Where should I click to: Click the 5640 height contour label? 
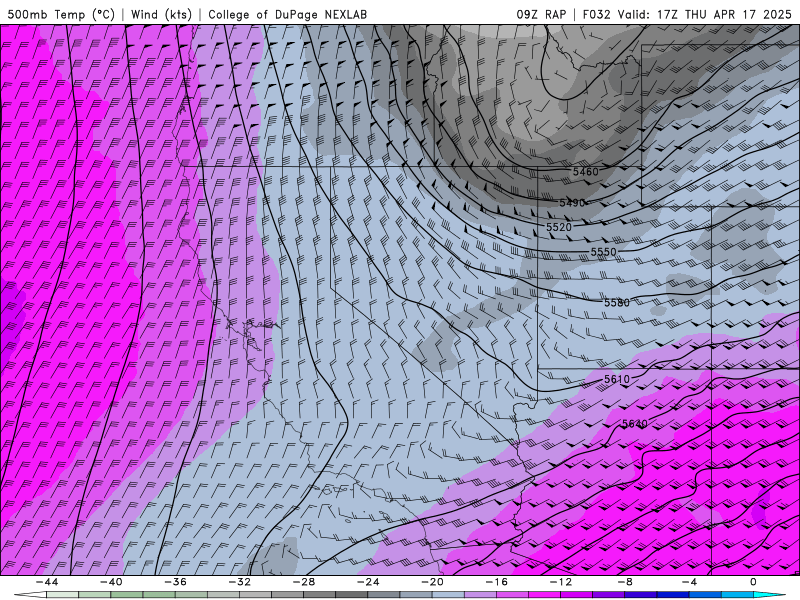tap(635, 423)
